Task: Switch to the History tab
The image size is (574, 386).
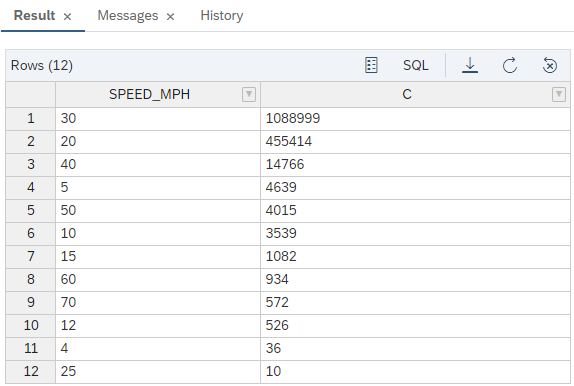Action: 222,15
